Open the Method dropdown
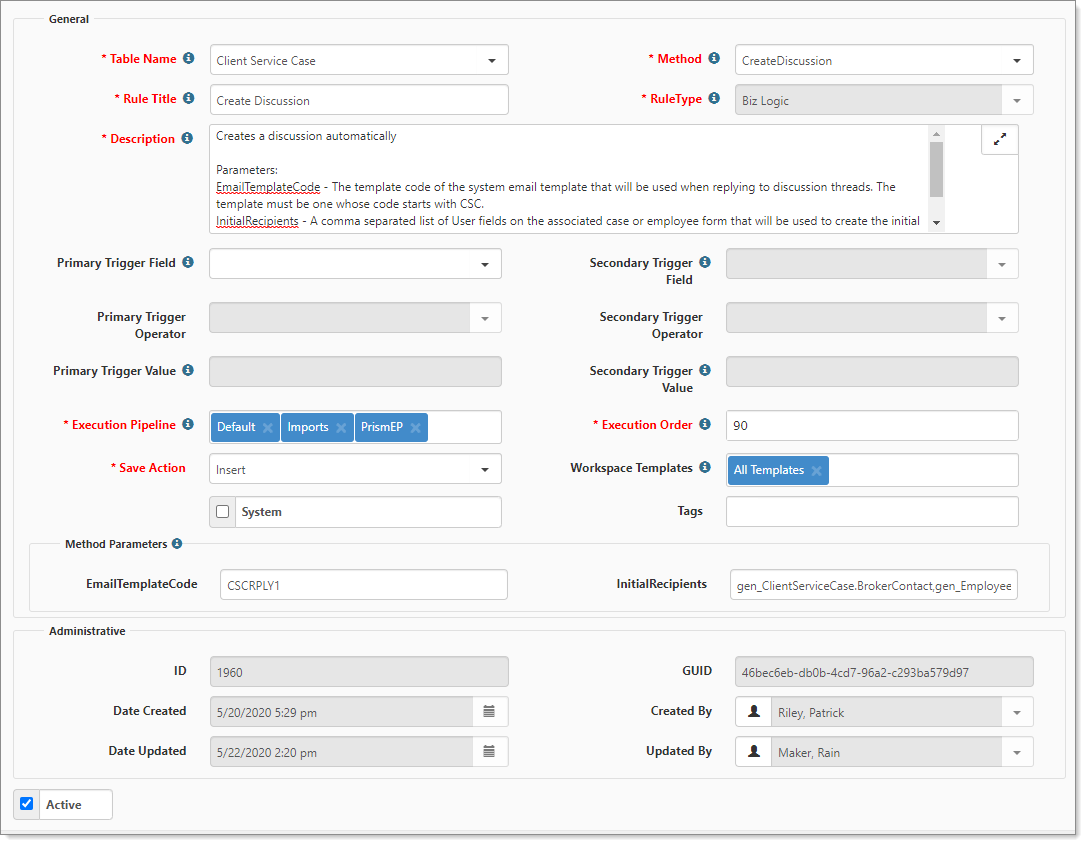Viewport: 1081px width, 841px height. click(1016, 61)
